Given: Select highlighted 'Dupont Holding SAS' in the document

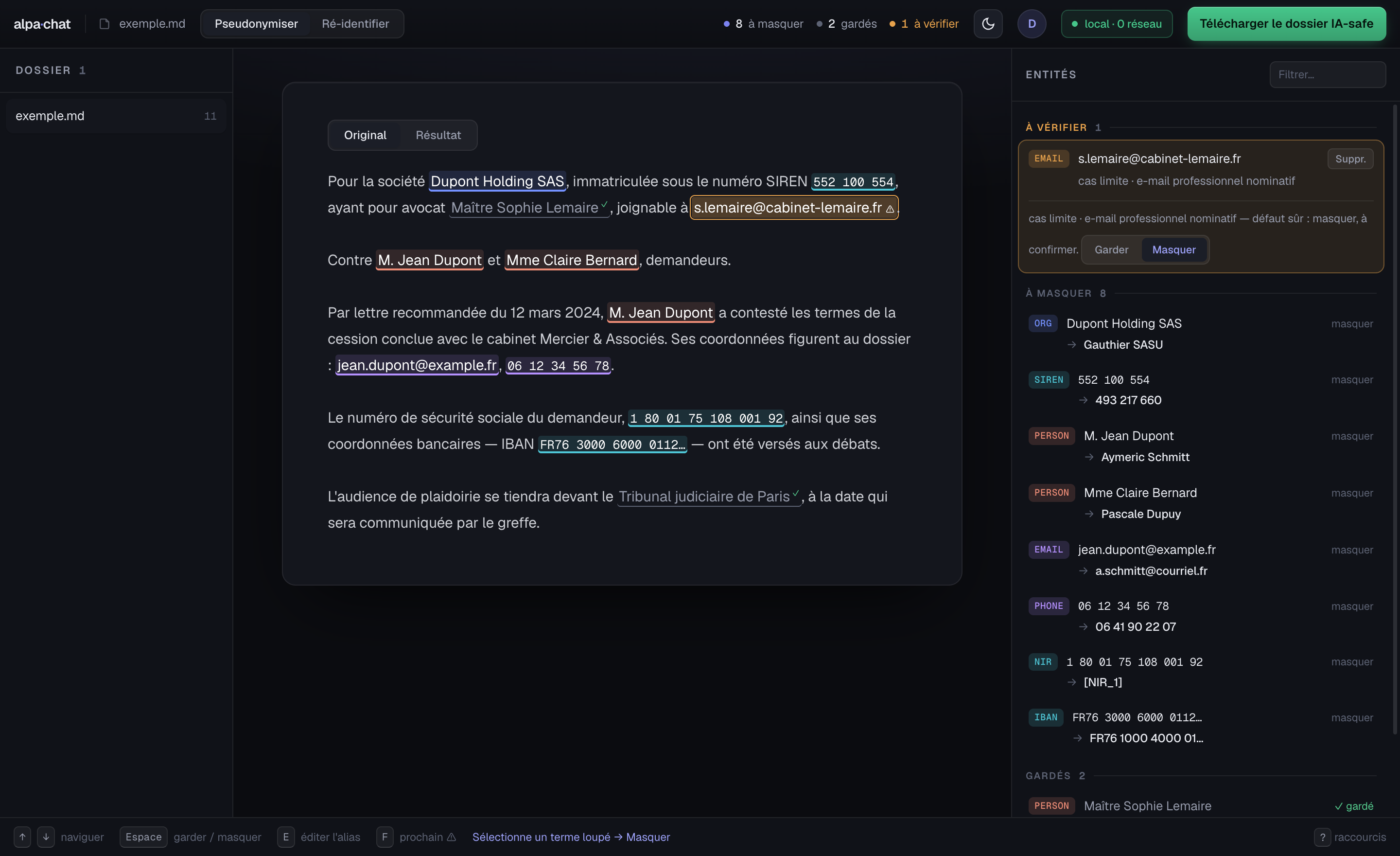Looking at the screenshot, I should point(497,181).
